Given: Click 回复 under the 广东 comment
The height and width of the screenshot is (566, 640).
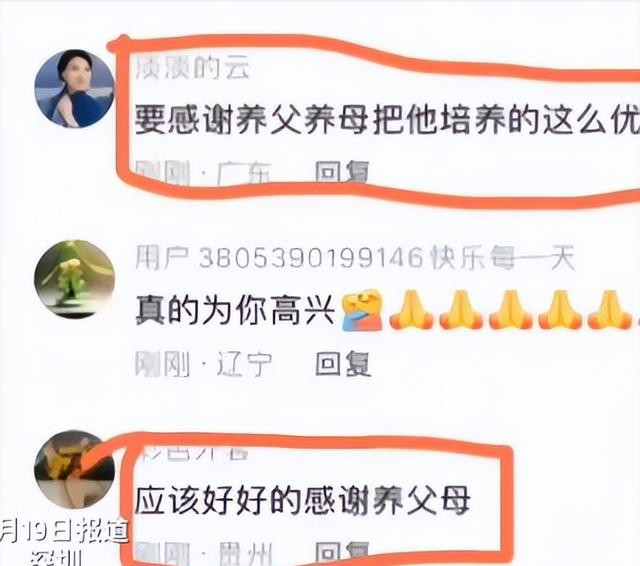Looking at the screenshot, I should click(x=342, y=171).
